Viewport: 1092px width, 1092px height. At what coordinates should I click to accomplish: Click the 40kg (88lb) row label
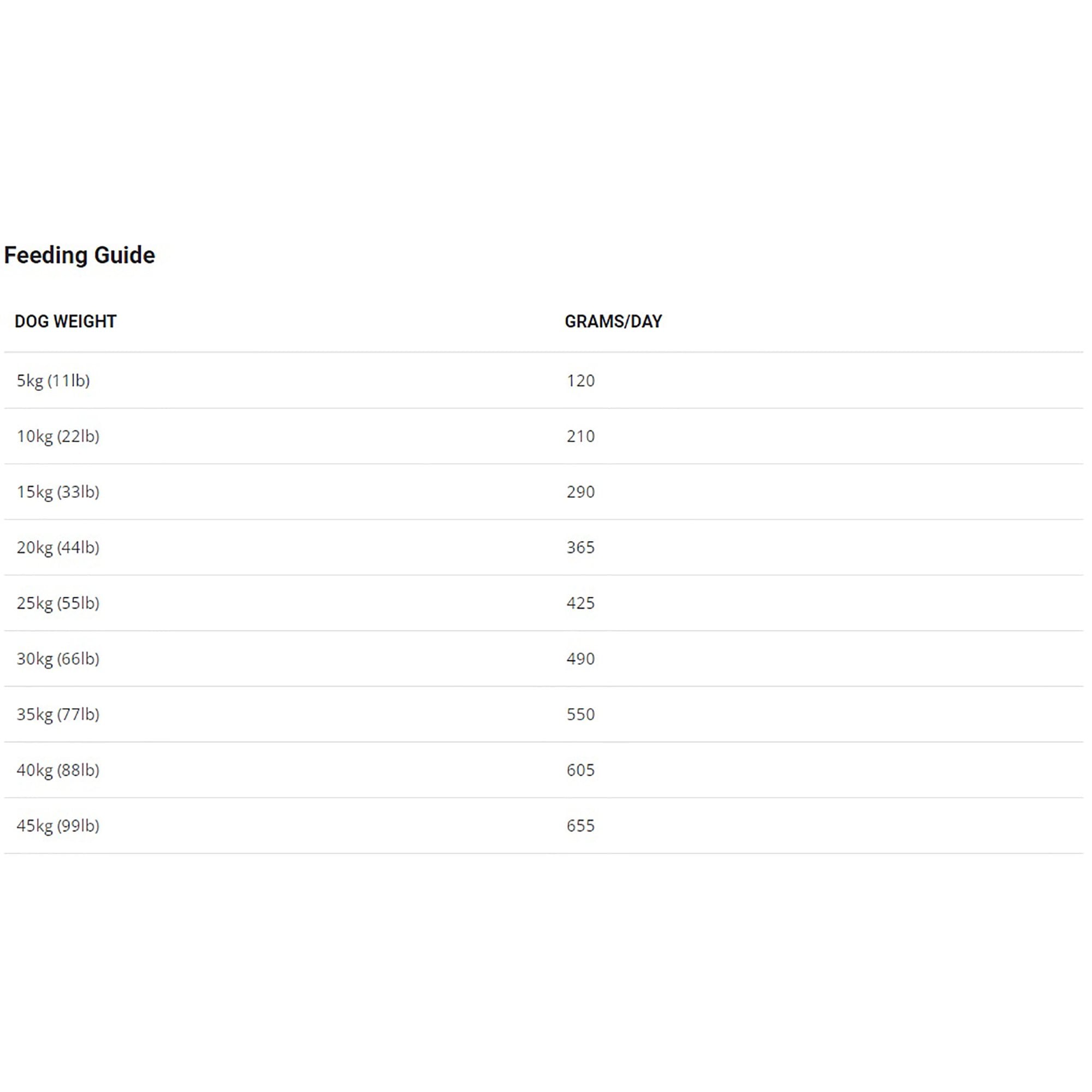(x=58, y=770)
